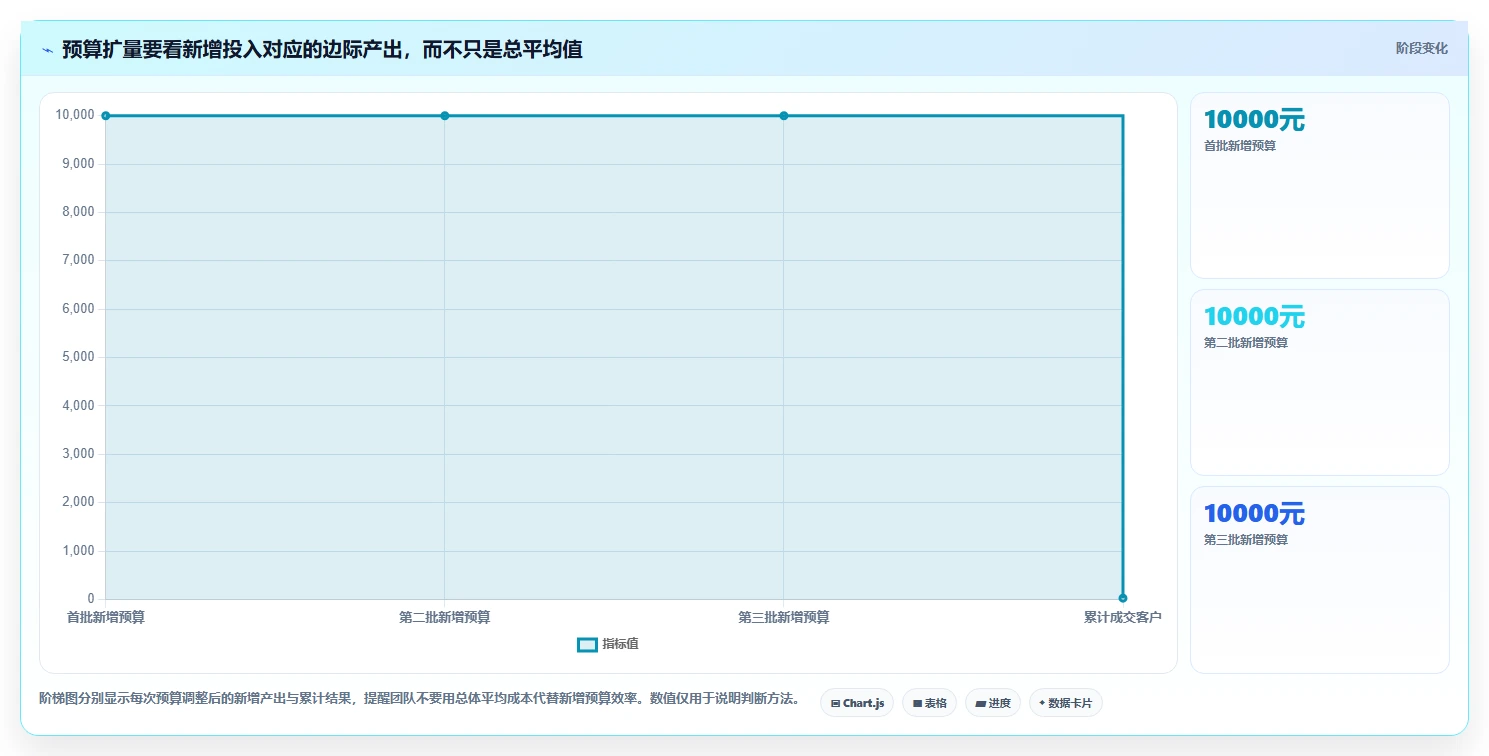
Task: Click the 指标值 legend label
Action: [x=620, y=644]
